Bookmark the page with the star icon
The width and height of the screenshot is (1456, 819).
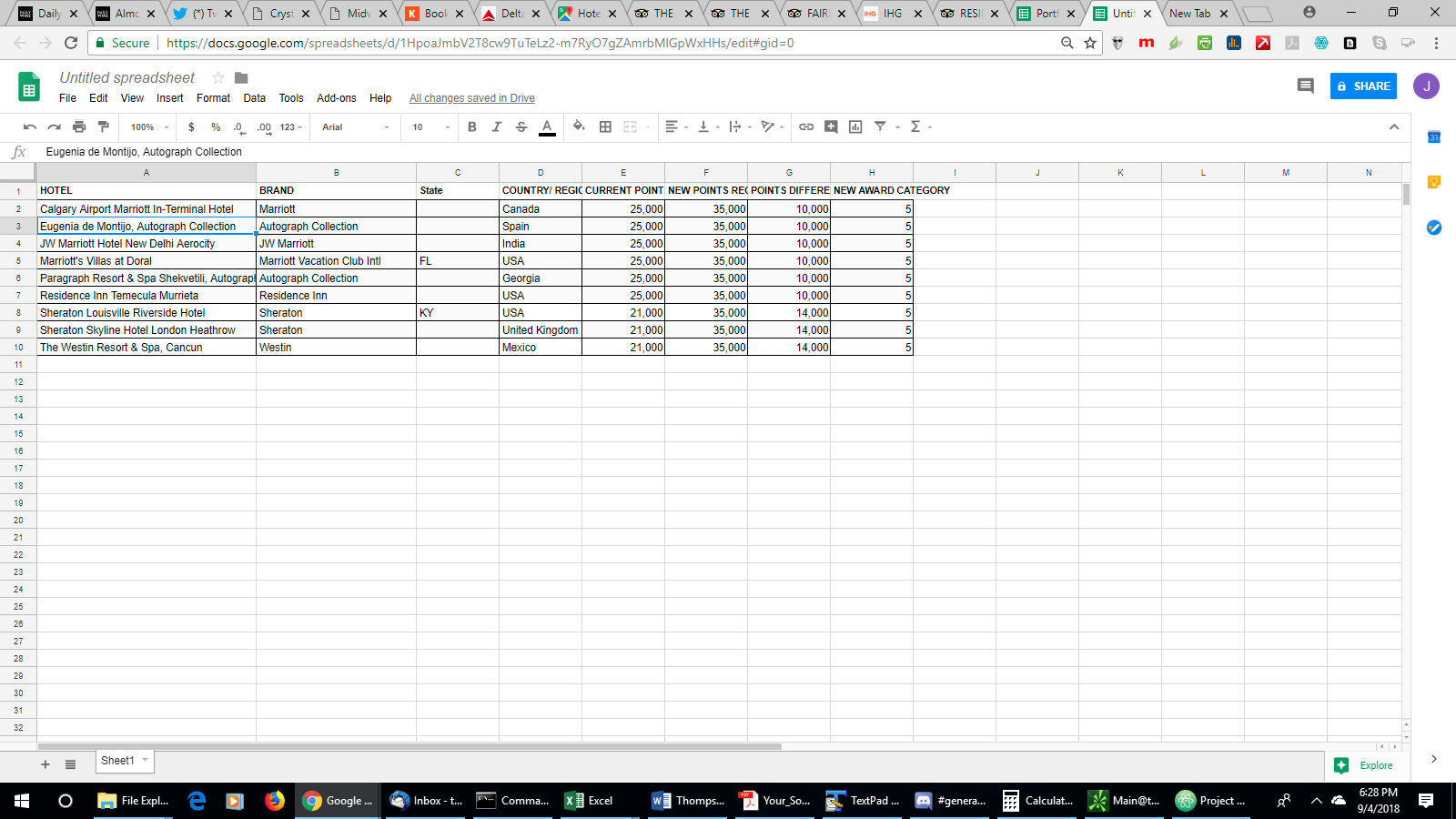click(x=1090, y=43)
